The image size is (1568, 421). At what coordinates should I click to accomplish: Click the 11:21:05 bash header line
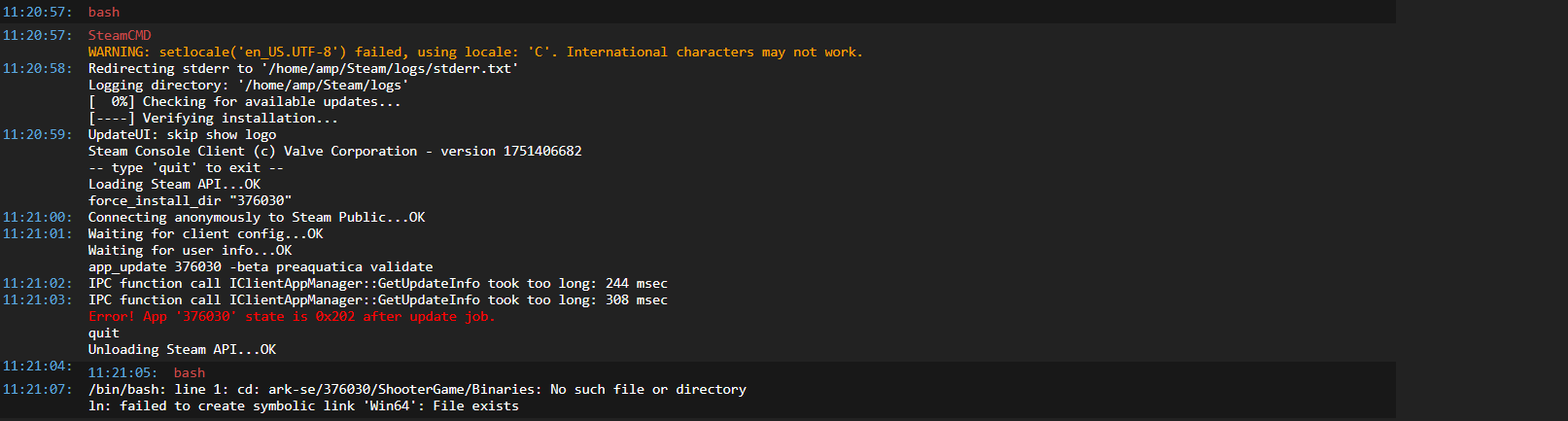click(x=147, y=372)
